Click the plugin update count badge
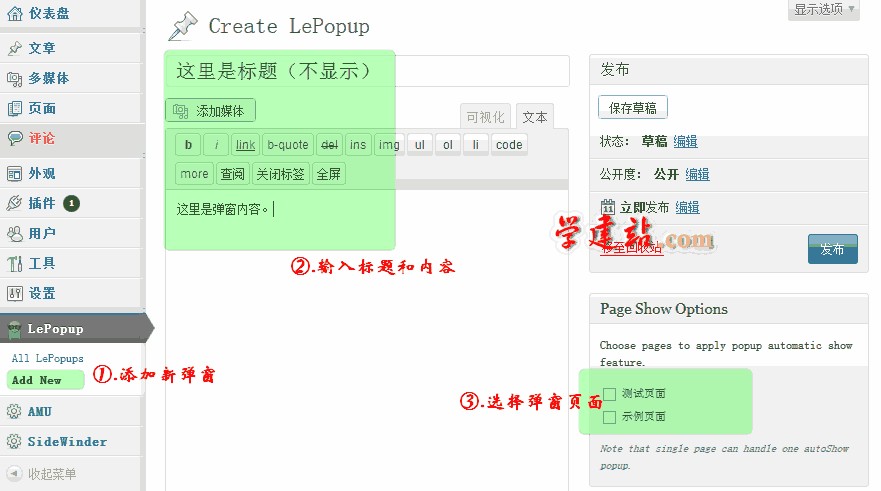The image size is (881, 491). coord(71,203)
